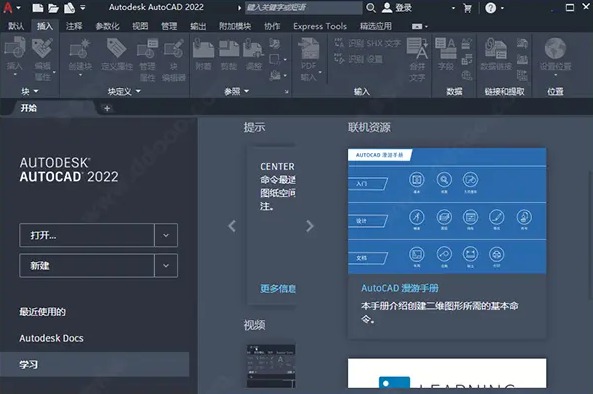This screenshot has height=394, width=593.
Task: Click the Sheet set quick access icon
Action: click(x=69, y=8)
